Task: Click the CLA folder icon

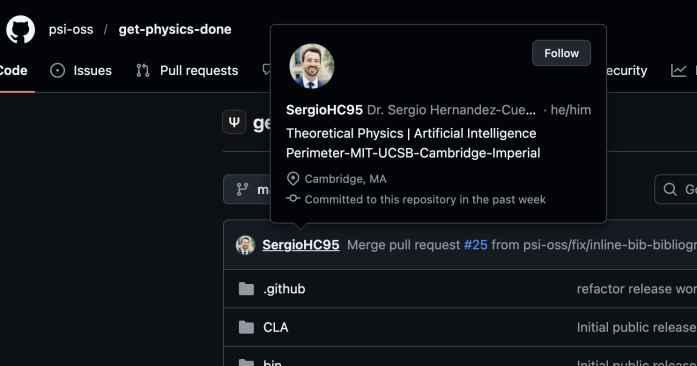Action: (246, 327)
